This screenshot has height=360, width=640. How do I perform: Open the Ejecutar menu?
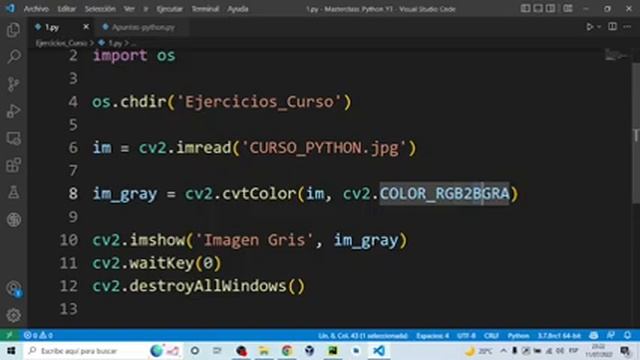click(169, 9)
